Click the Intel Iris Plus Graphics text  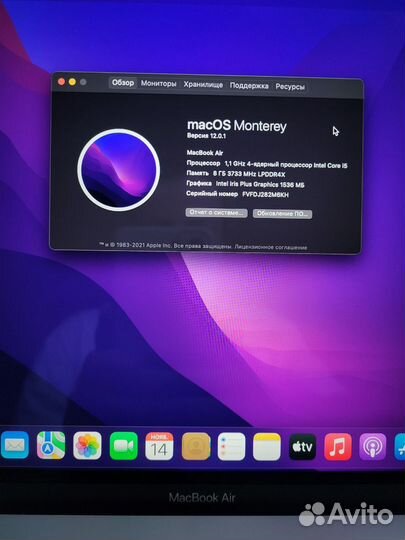coord(260,184)
